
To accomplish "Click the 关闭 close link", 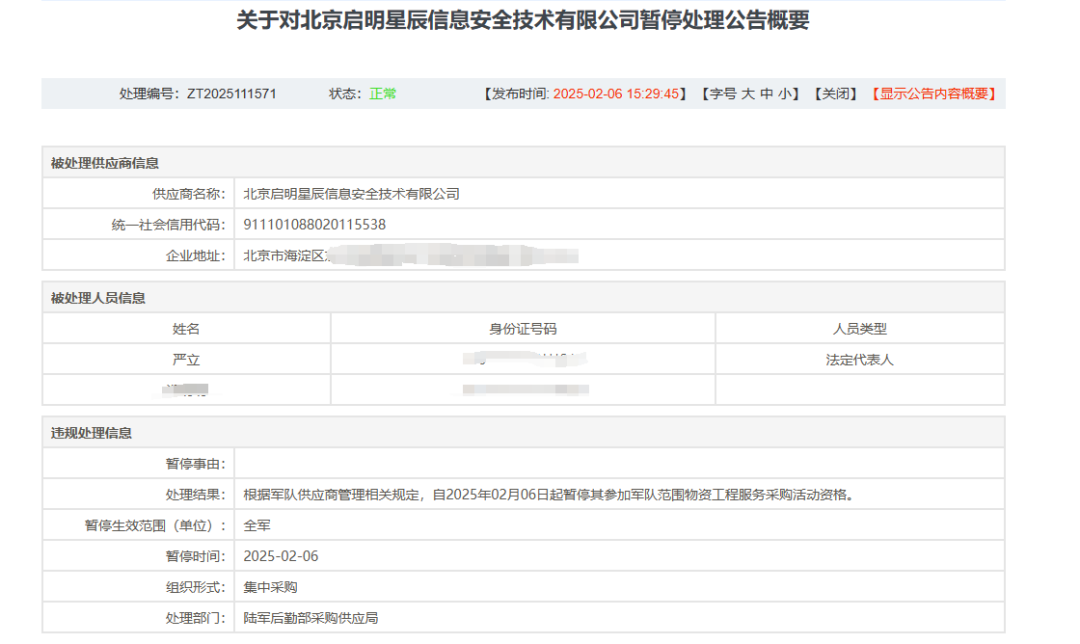I will point(836,94).
